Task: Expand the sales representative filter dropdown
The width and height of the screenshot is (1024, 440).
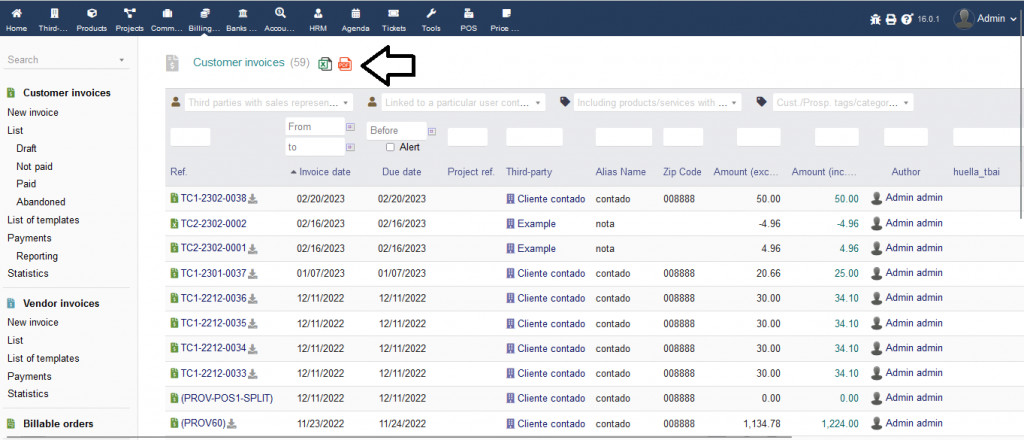Action: [260, 102]
